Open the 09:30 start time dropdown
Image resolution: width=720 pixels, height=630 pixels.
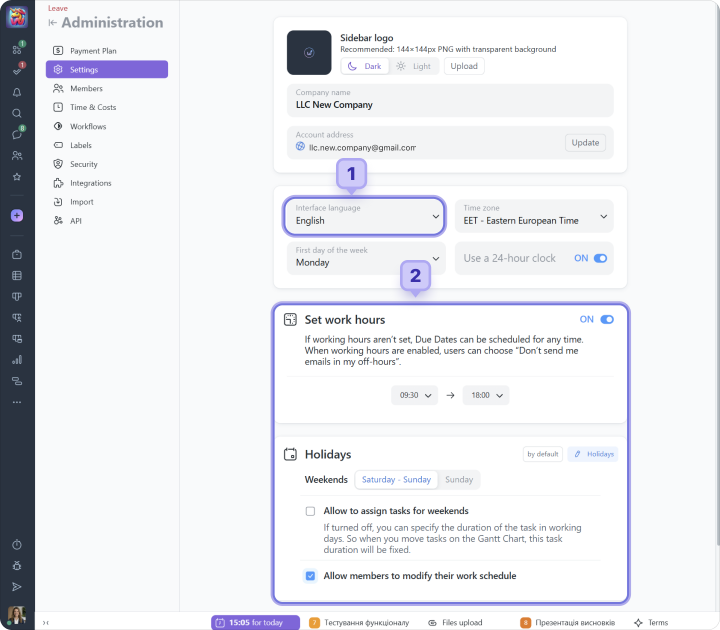pos(414,396)
